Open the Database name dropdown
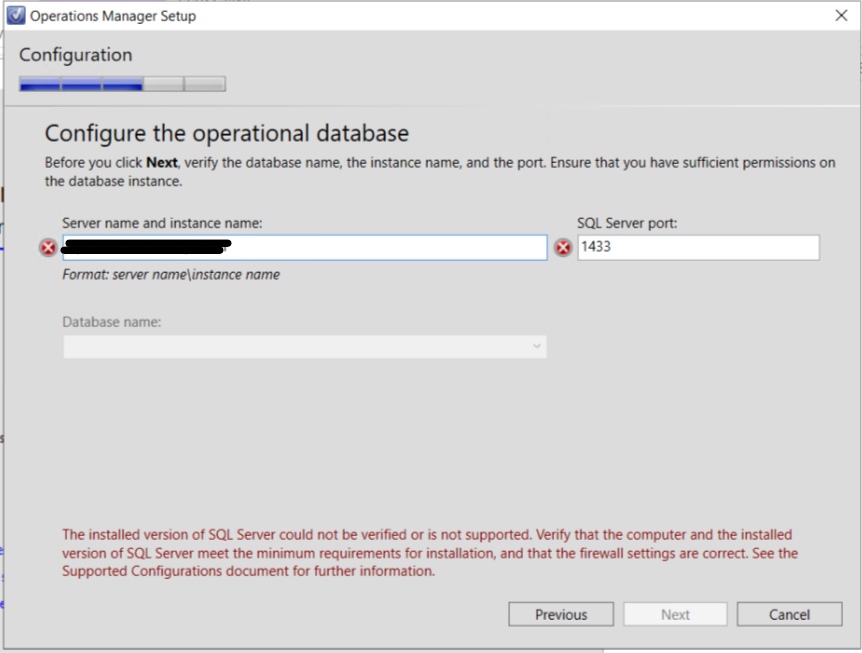862x653 pixels. (x=305, y=347)
